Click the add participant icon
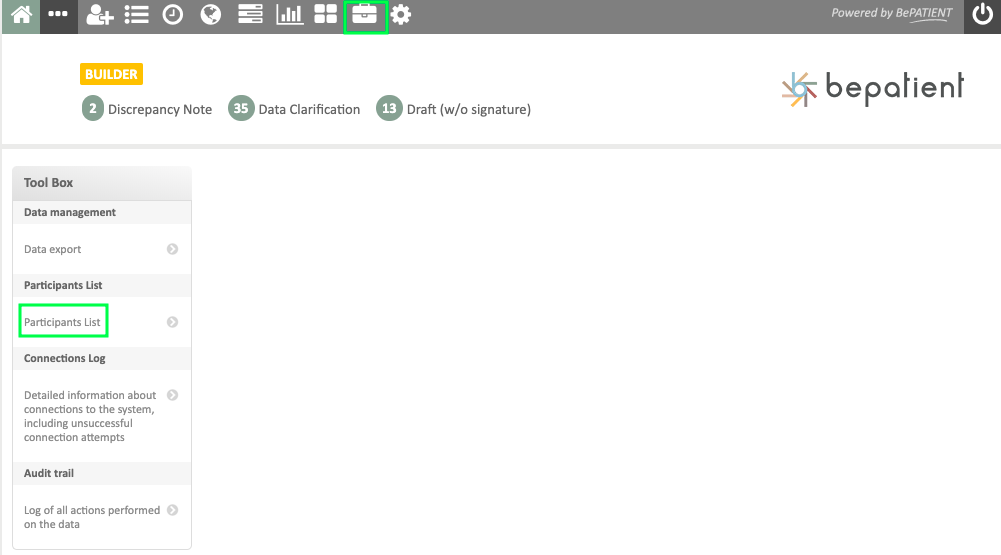Image resolution: width=1001 pixels, height=555 pixels. (x=99, y=16)
